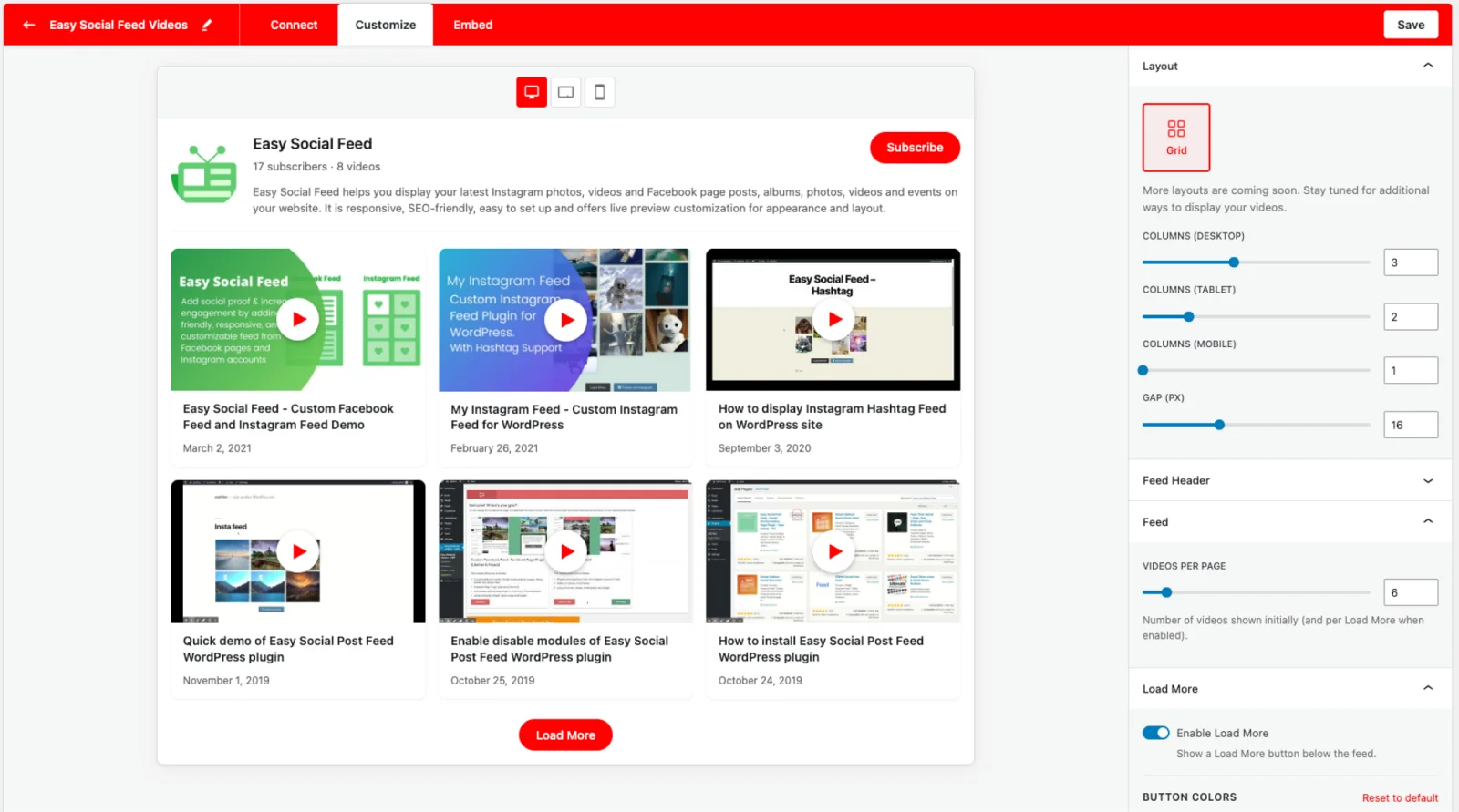
Task: Adjust the Videos Per Page slider
Action: point(1256,592)
